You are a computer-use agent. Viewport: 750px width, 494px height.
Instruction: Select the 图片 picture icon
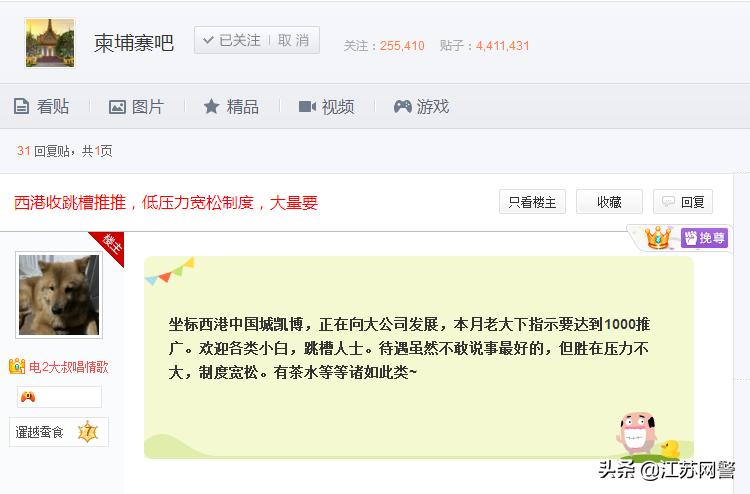click(117, 107)
